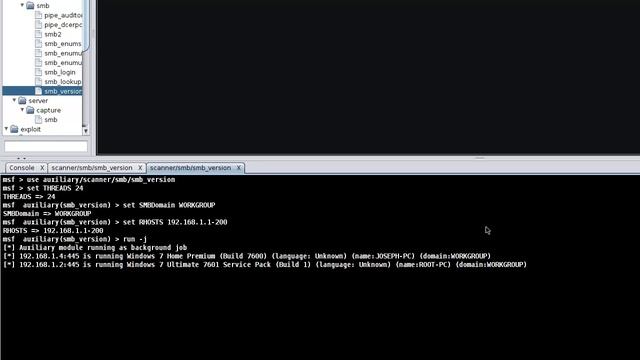Open the smb module under capture

51,120
